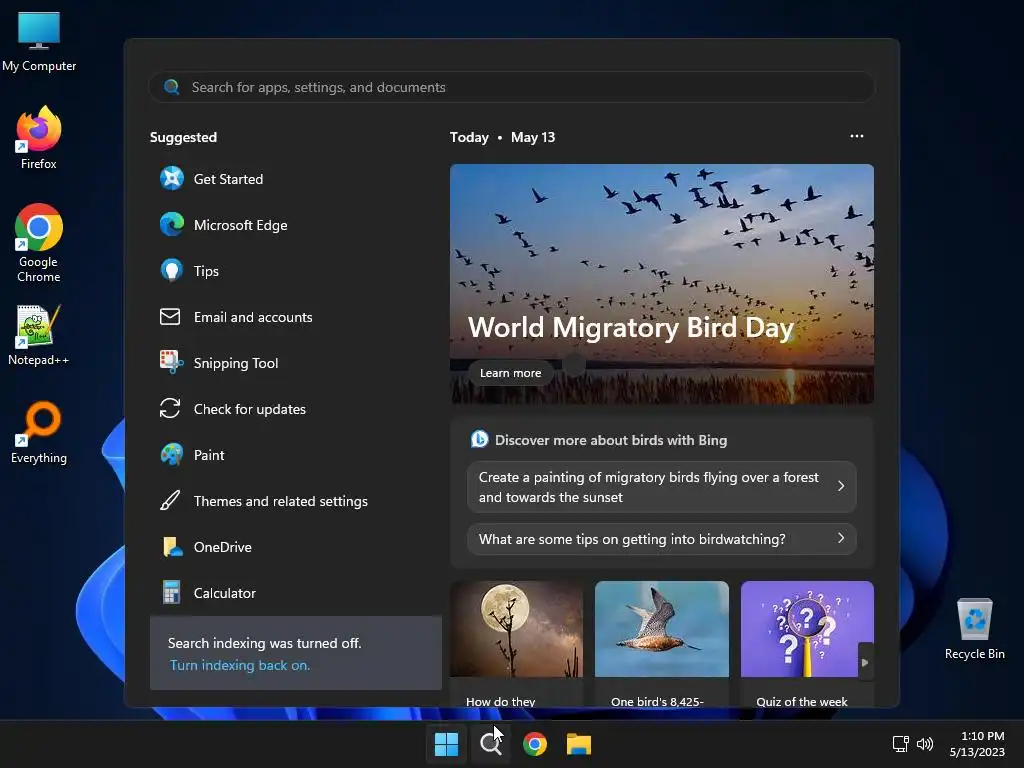Image resolution: width=1024 pixels, height=768 pixels.
Task: Select the Recycle Bin desktop icon
Action: click(974, 629)
